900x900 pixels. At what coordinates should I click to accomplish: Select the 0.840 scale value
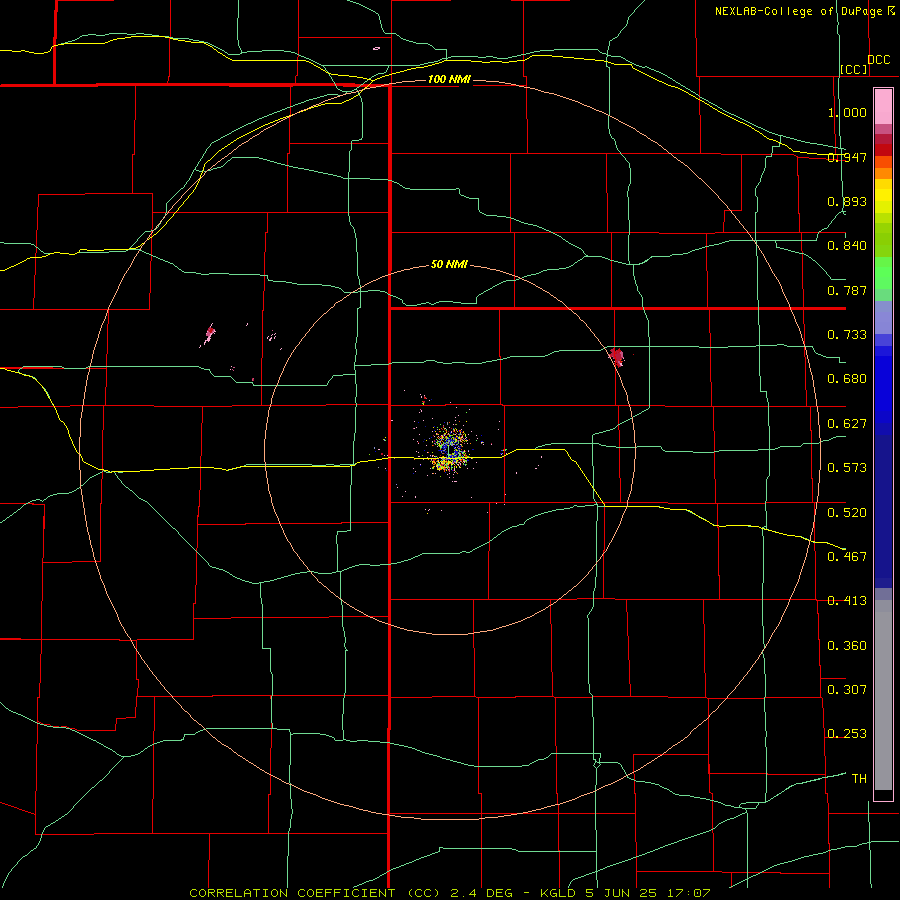click(847, 246)
